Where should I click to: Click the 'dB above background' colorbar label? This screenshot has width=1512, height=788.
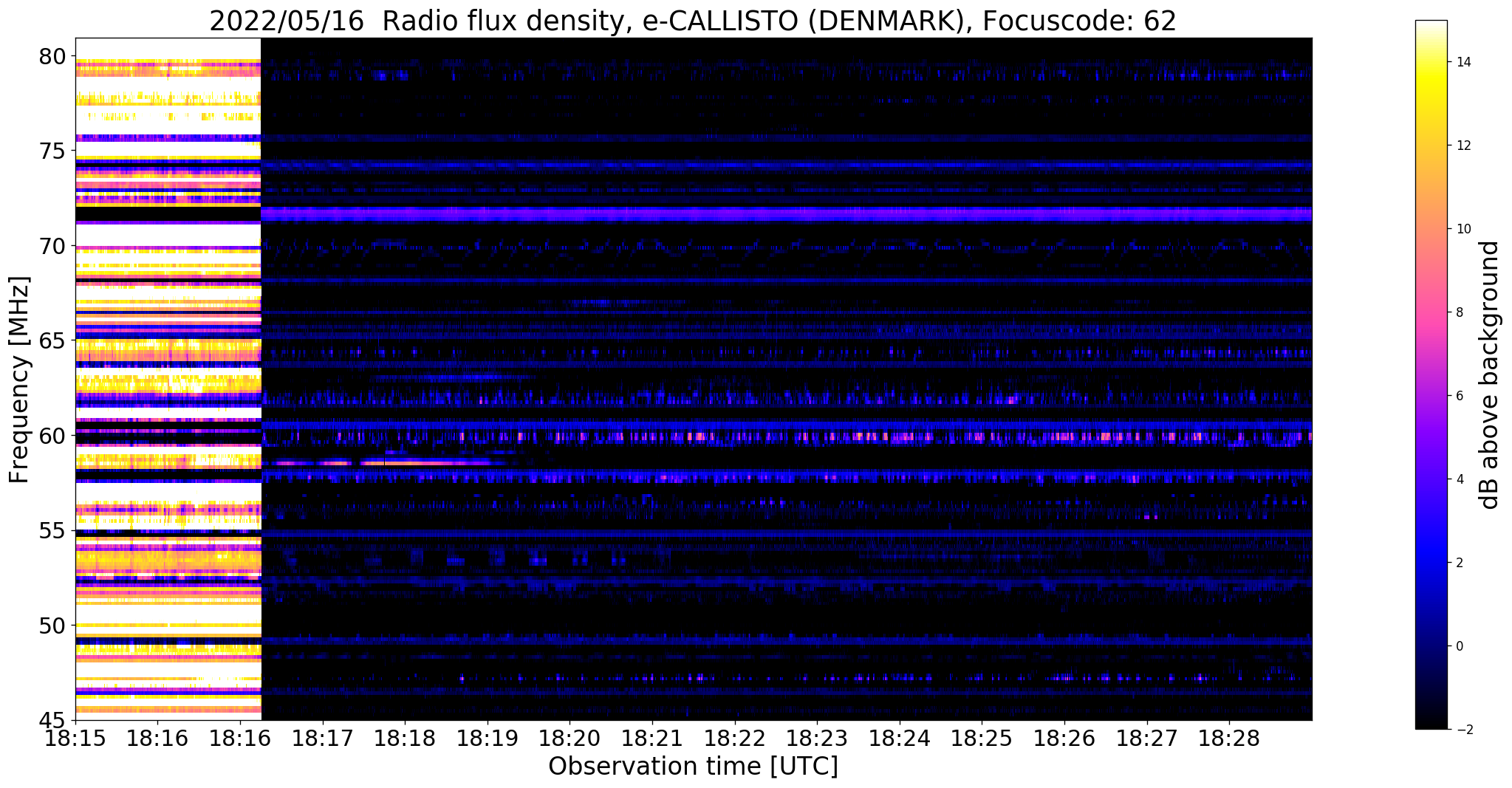[x=1490, y=374]
